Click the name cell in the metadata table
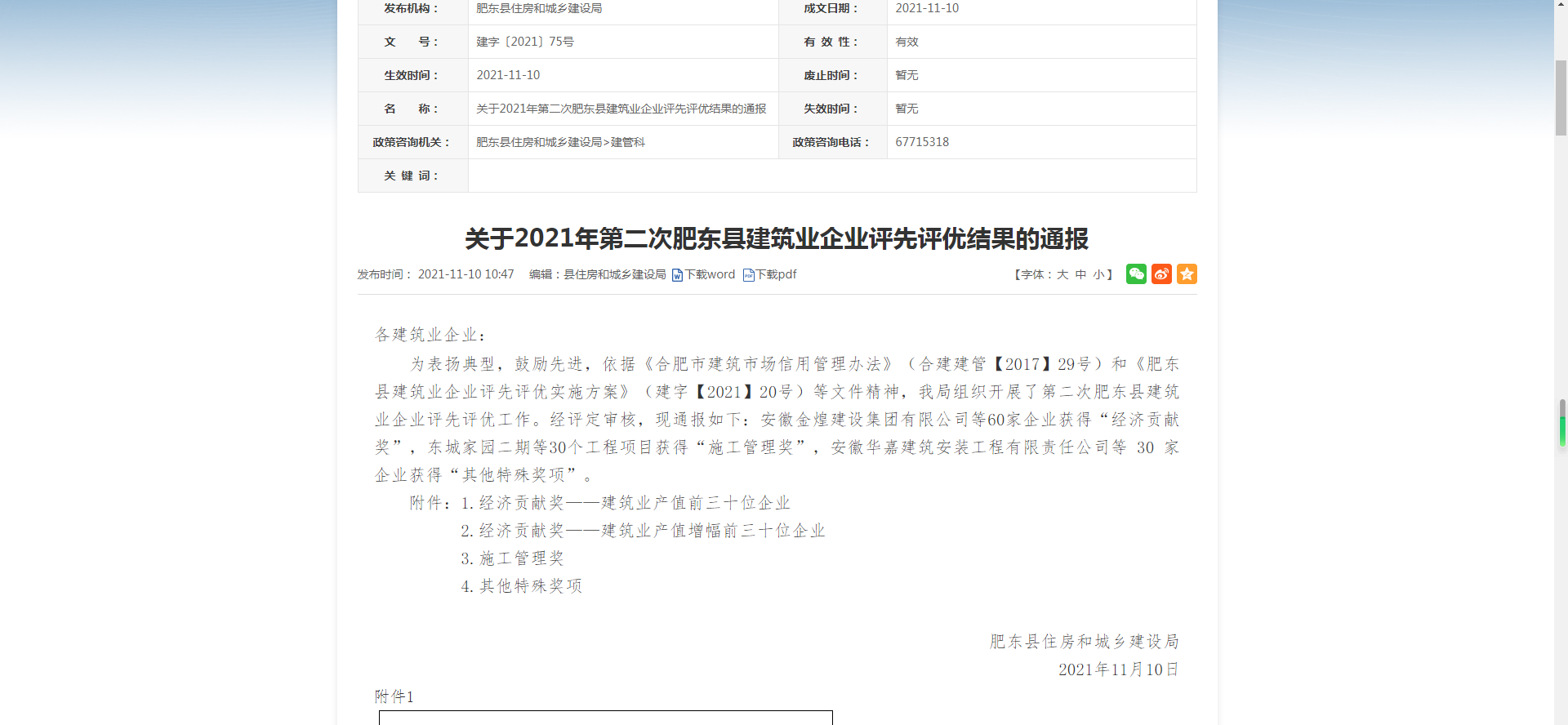Image resolution: width=1568 pixels, height=725 pixels. [x=621, y=109]
